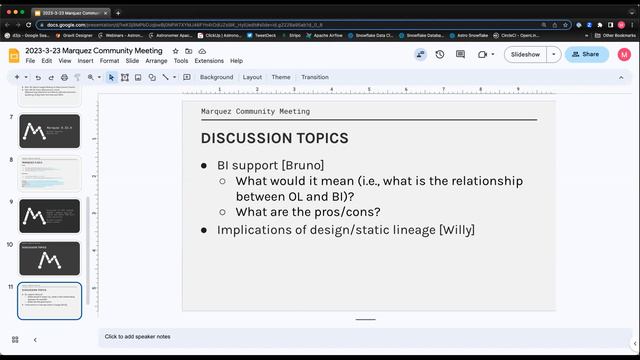Screen dimensions: 640x360
Task: Star the 2023-3-23 Marquez presentation
Action: pos(176,51)
